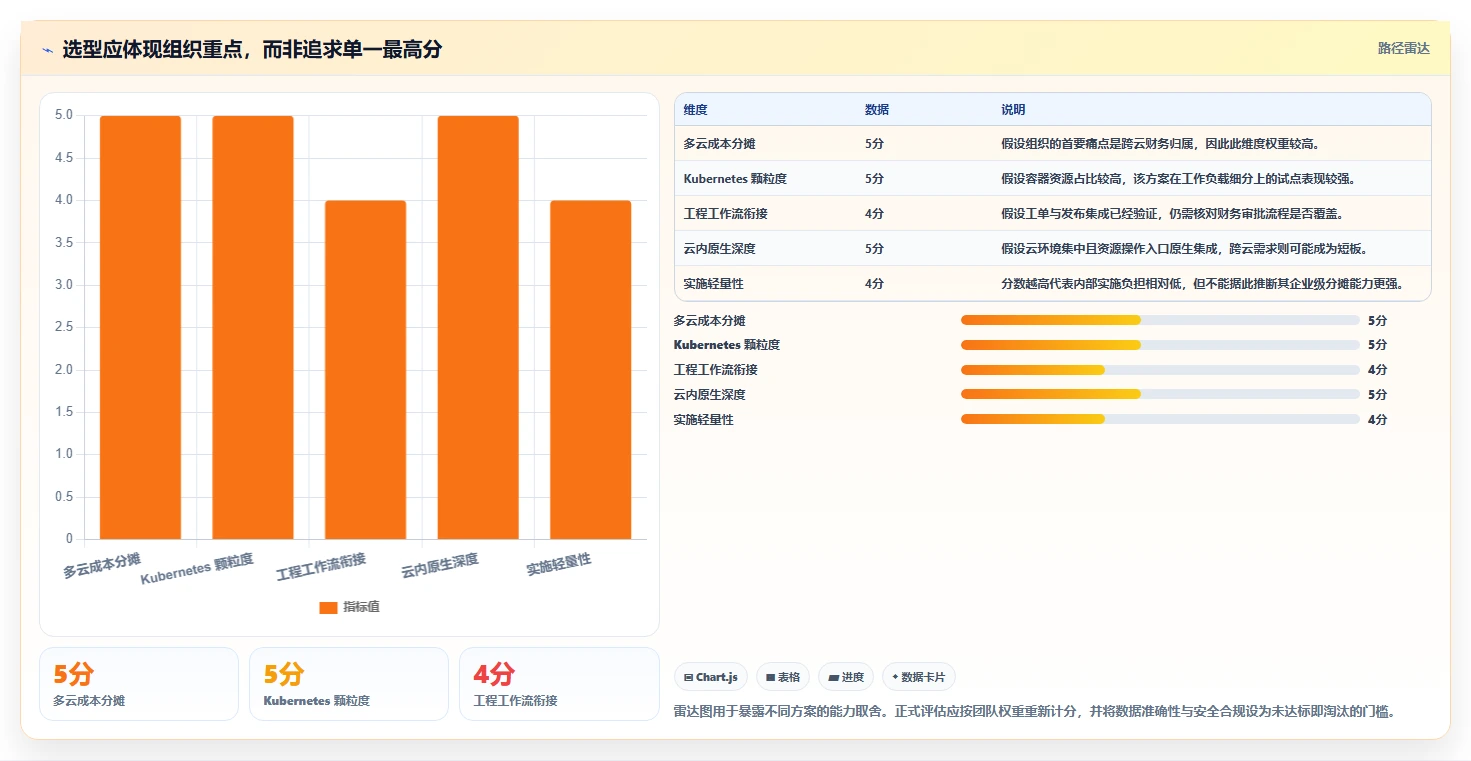Viewport: 1471px width, 761px height.
Task: Select the 路径雷达 tag in the header
Action: point(1404,48)
